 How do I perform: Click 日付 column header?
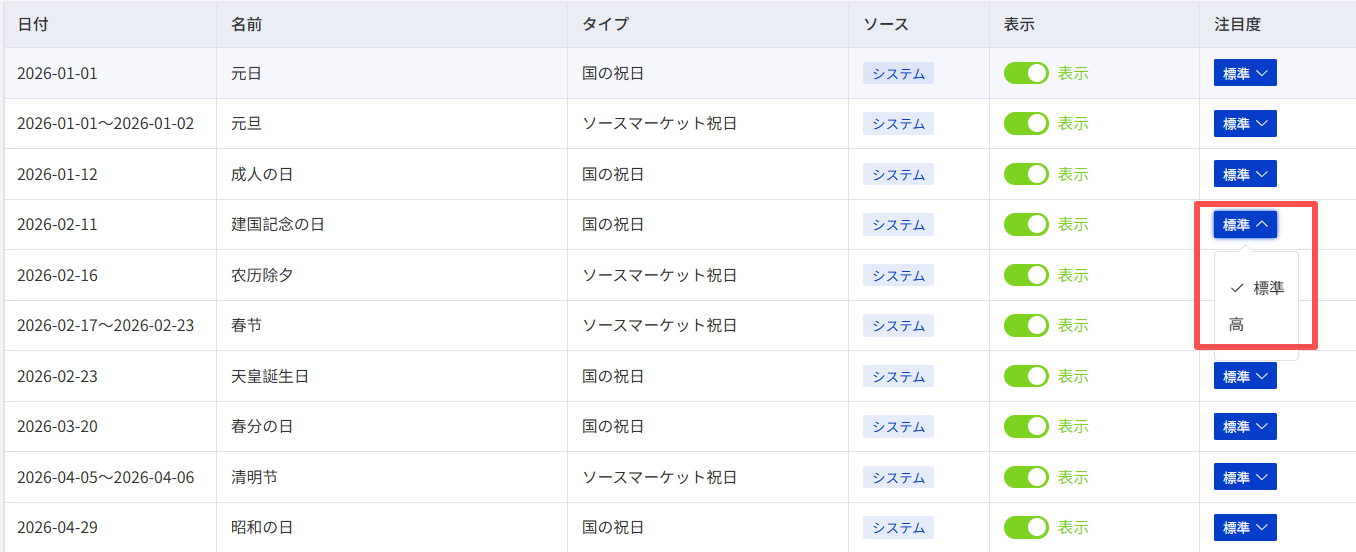click(33, 24)
